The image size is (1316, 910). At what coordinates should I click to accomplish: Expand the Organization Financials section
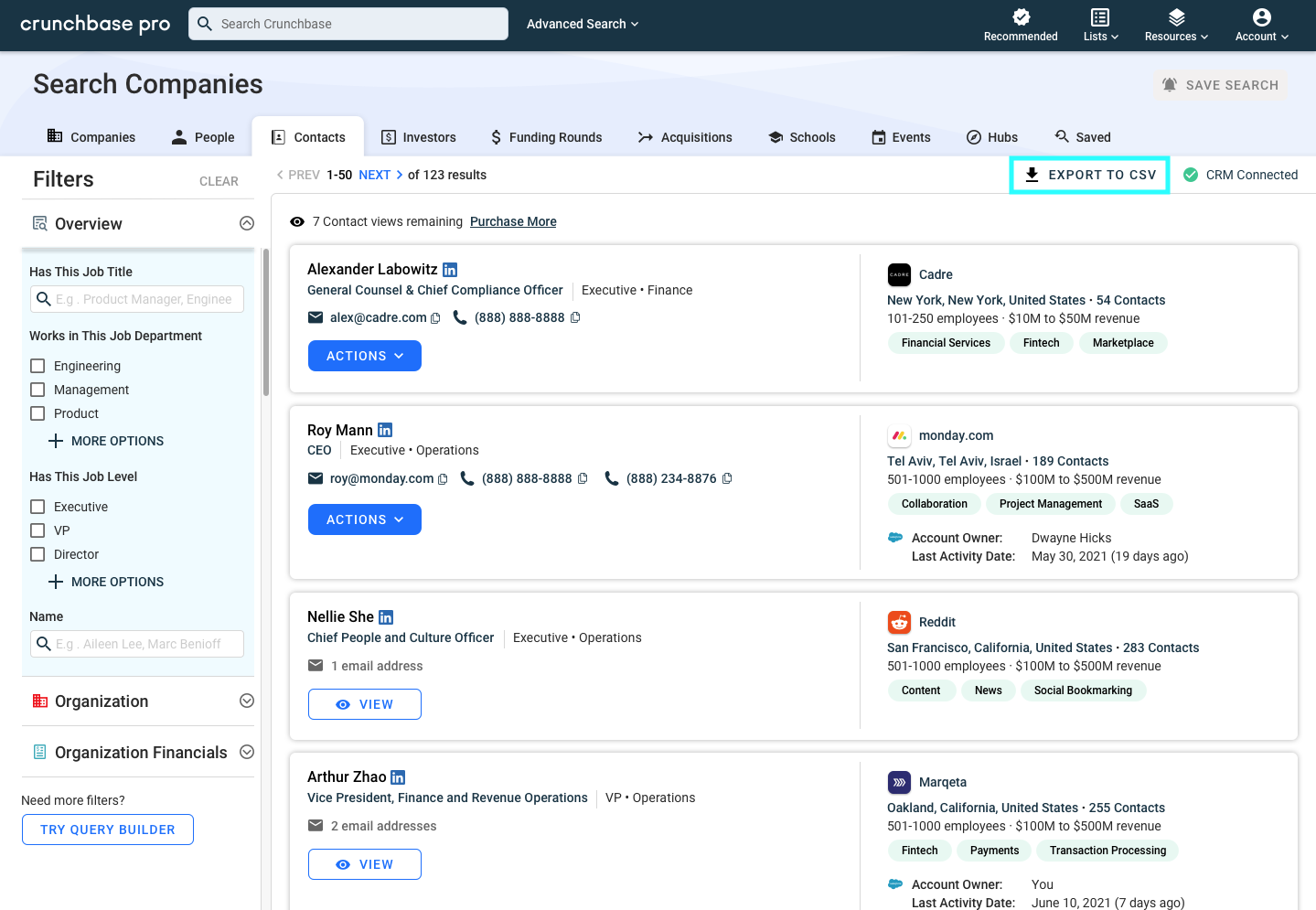247,752
